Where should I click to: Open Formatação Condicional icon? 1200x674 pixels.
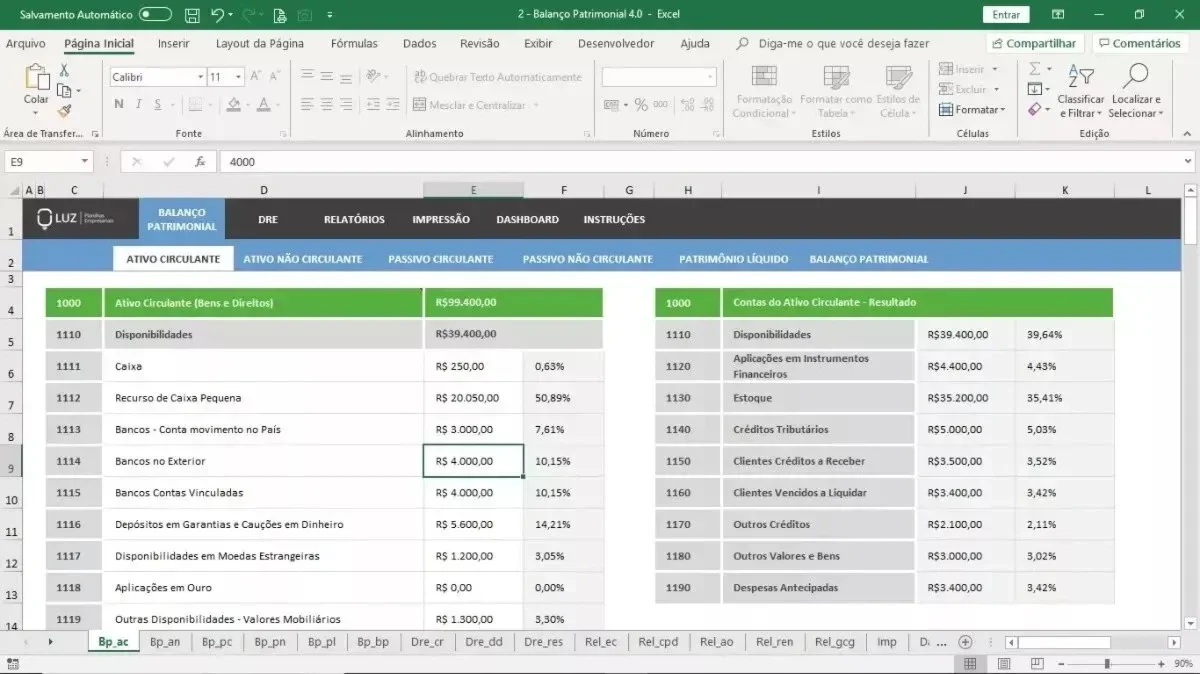click(x=763, y=77)
